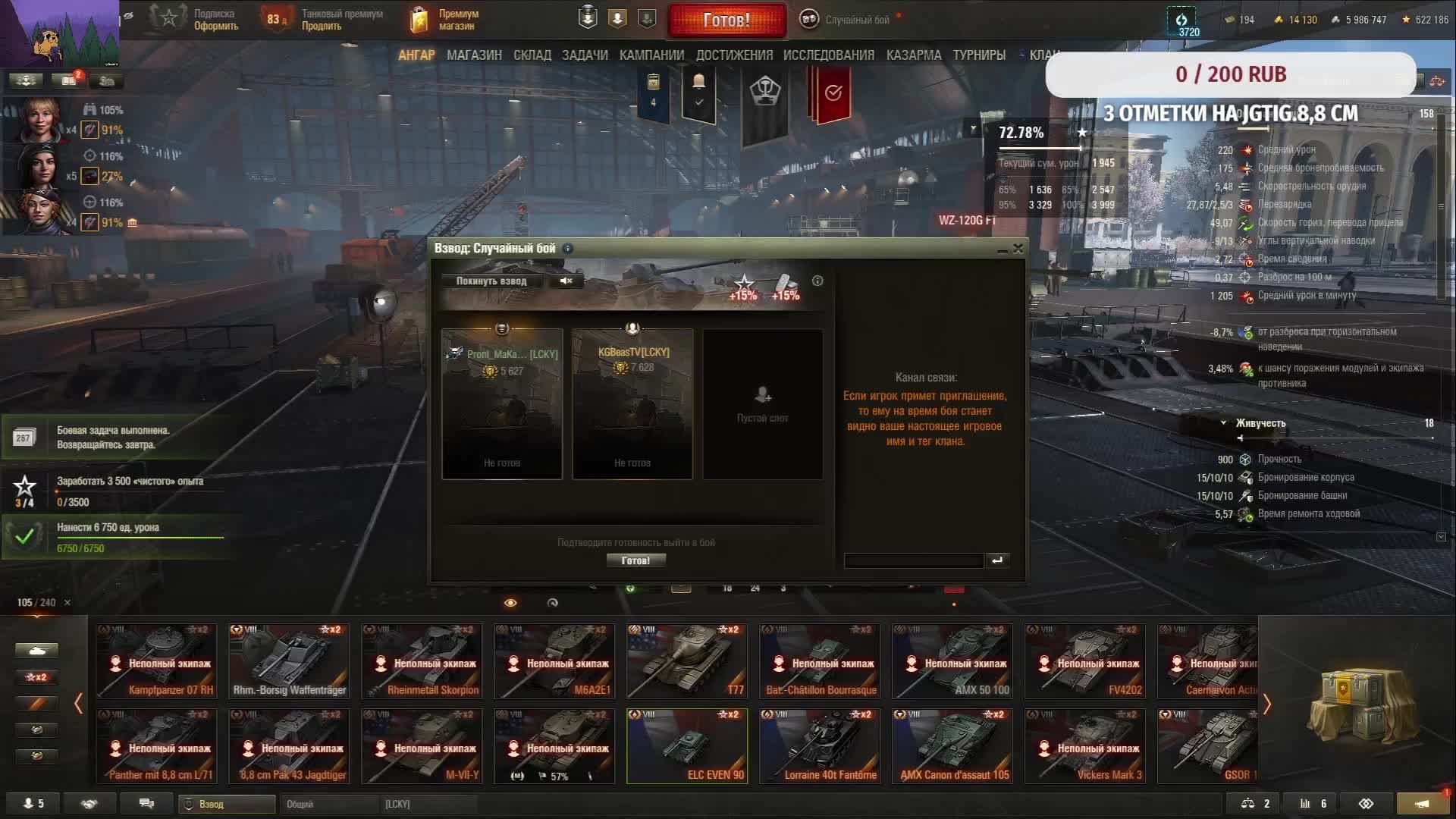The width and height of the screenshot is (1456, 819).
Task: Mute platoon voice chat speaker icon
Action: pos(566,281)
